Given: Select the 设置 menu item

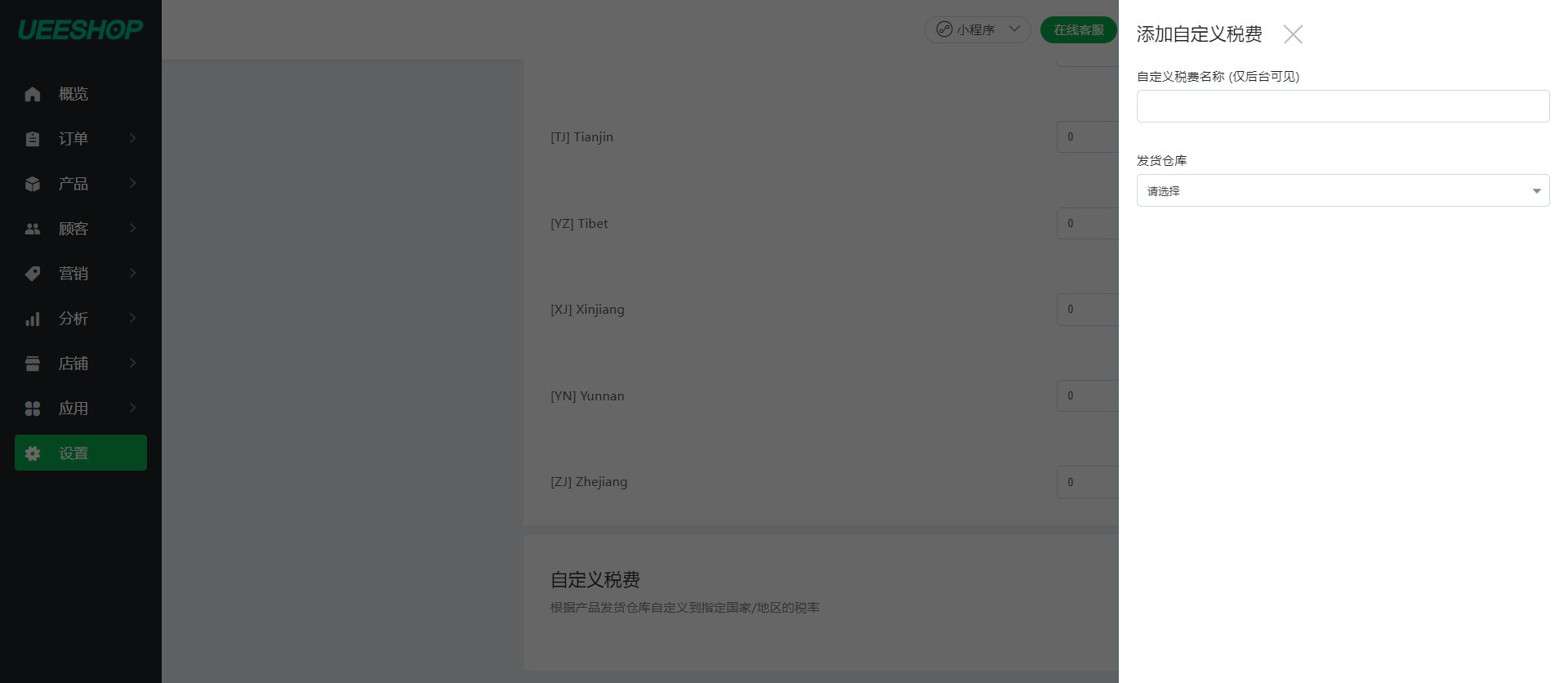Looking at the screenshot, I should 81,453.
